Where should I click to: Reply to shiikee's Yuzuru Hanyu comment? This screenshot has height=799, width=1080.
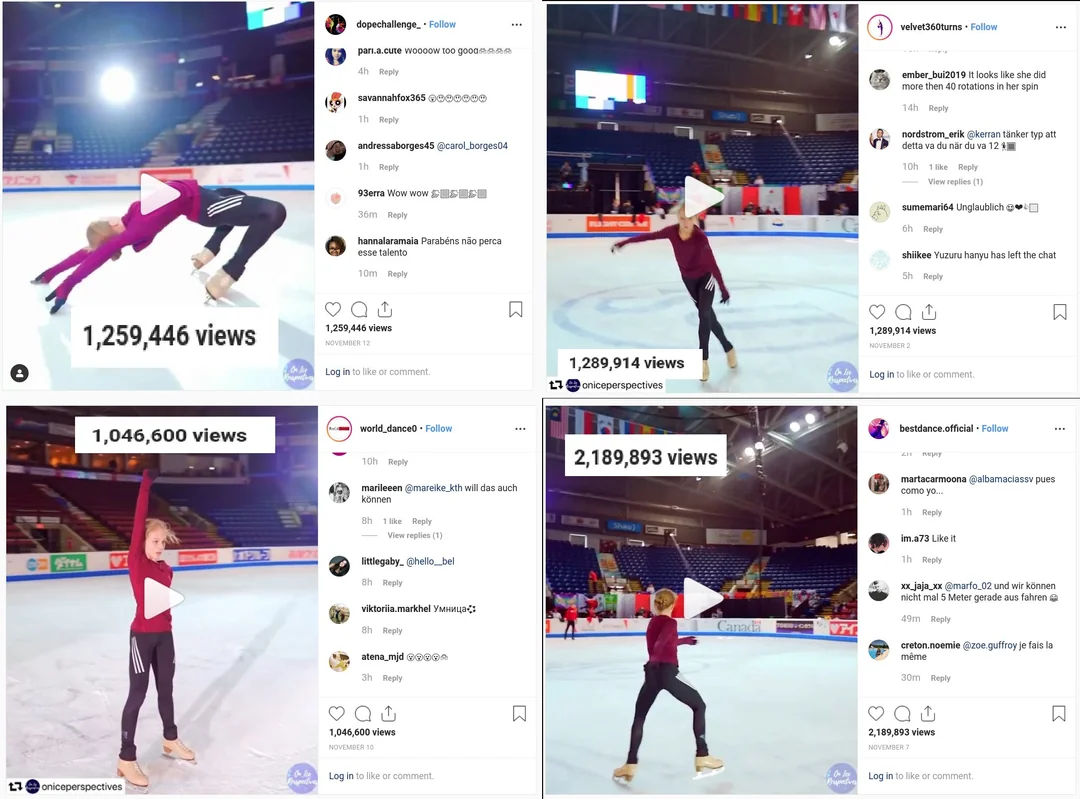pyautogui.click(x=933, y=276)
